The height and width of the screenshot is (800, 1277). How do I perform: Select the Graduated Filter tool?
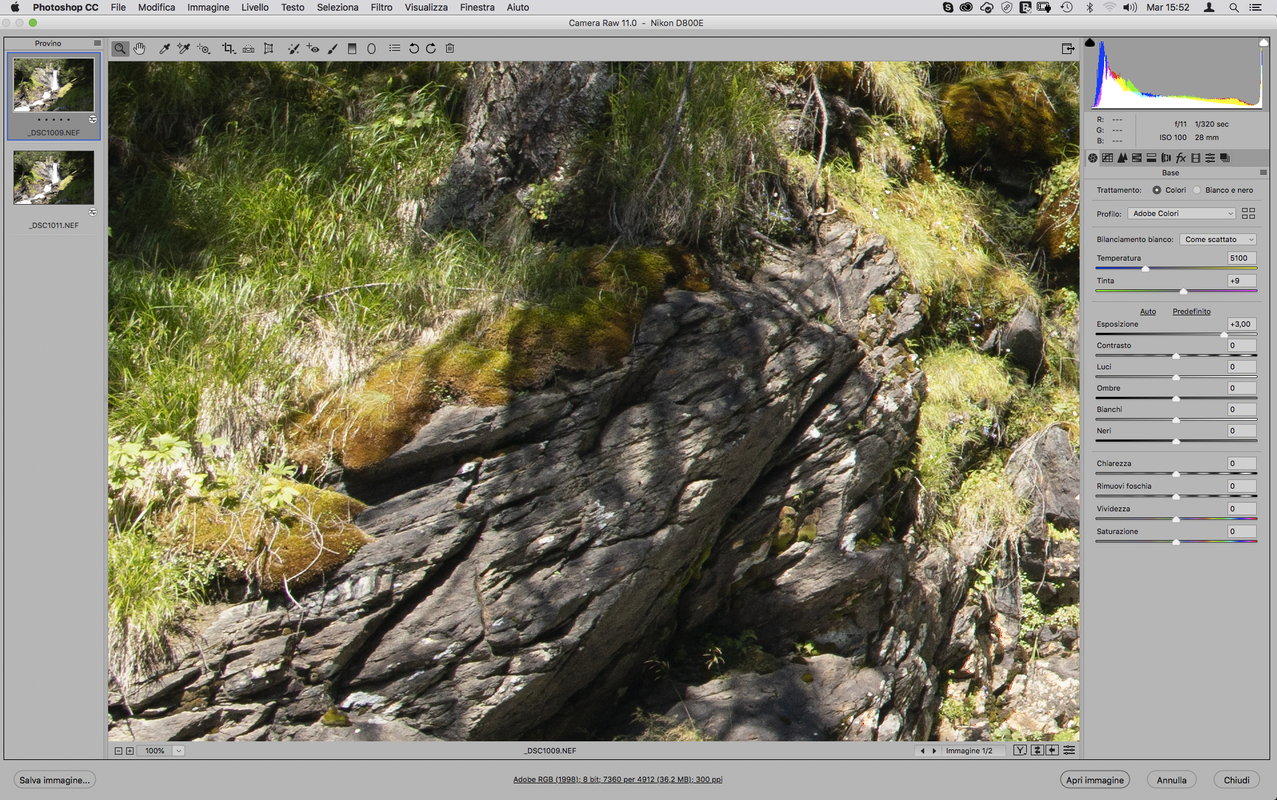click(x=351, y=48)
